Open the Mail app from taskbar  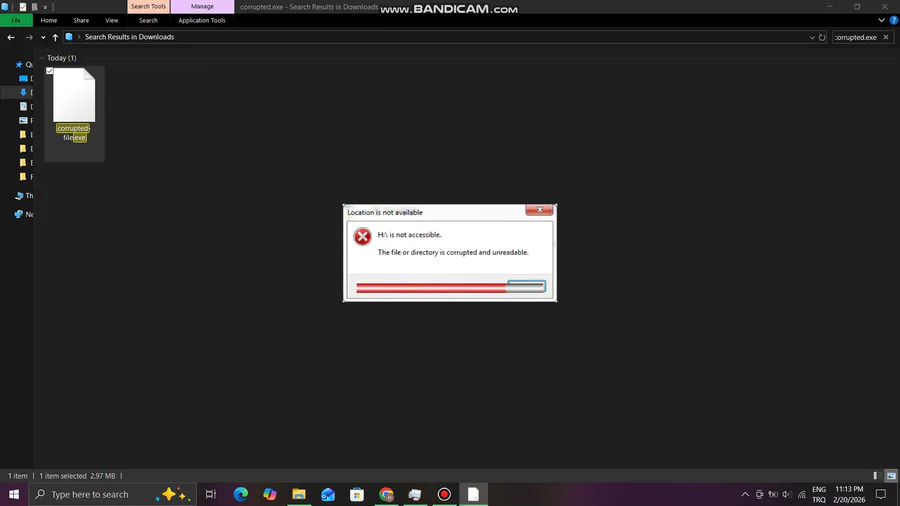[328, 494]
